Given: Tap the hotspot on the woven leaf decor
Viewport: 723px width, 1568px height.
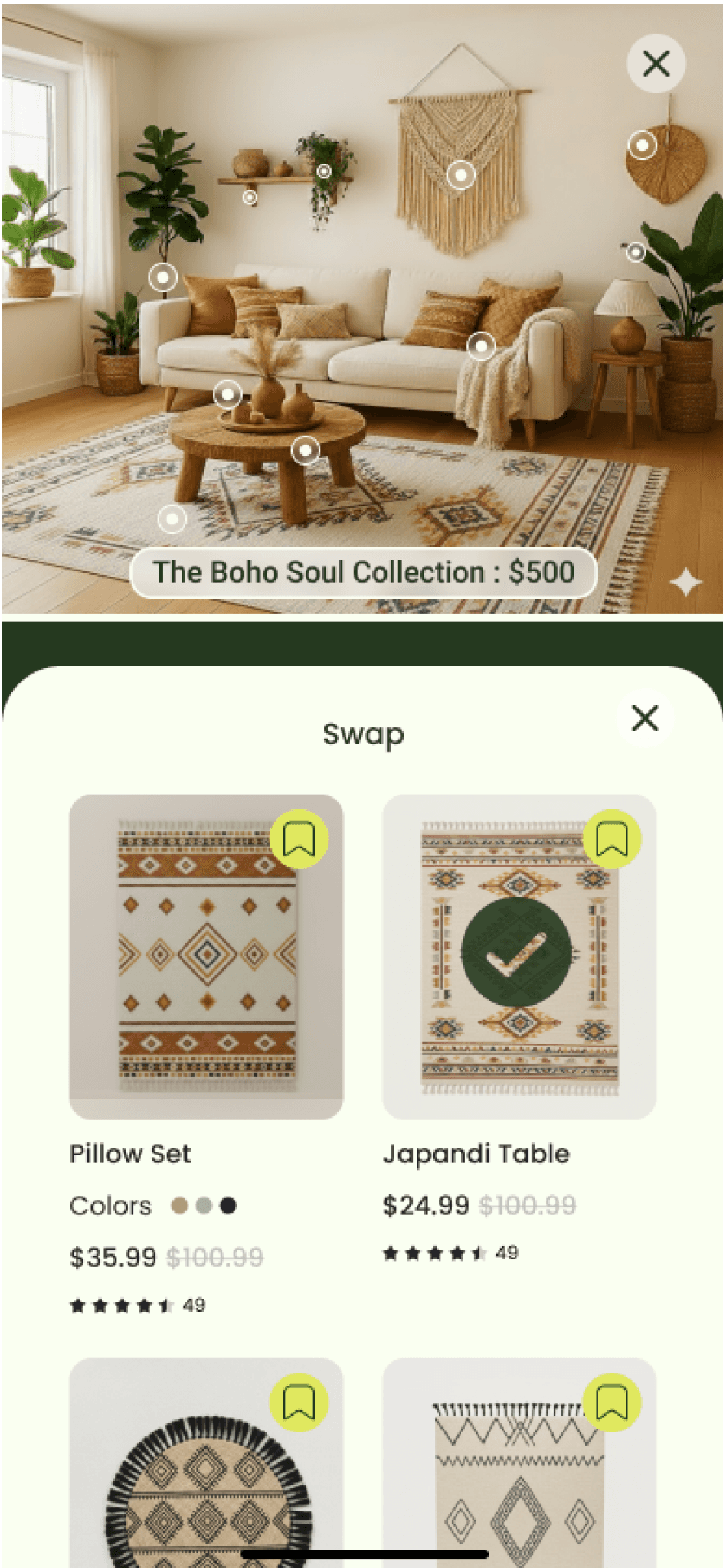Looking at the screenshot, I should (643, 144).
